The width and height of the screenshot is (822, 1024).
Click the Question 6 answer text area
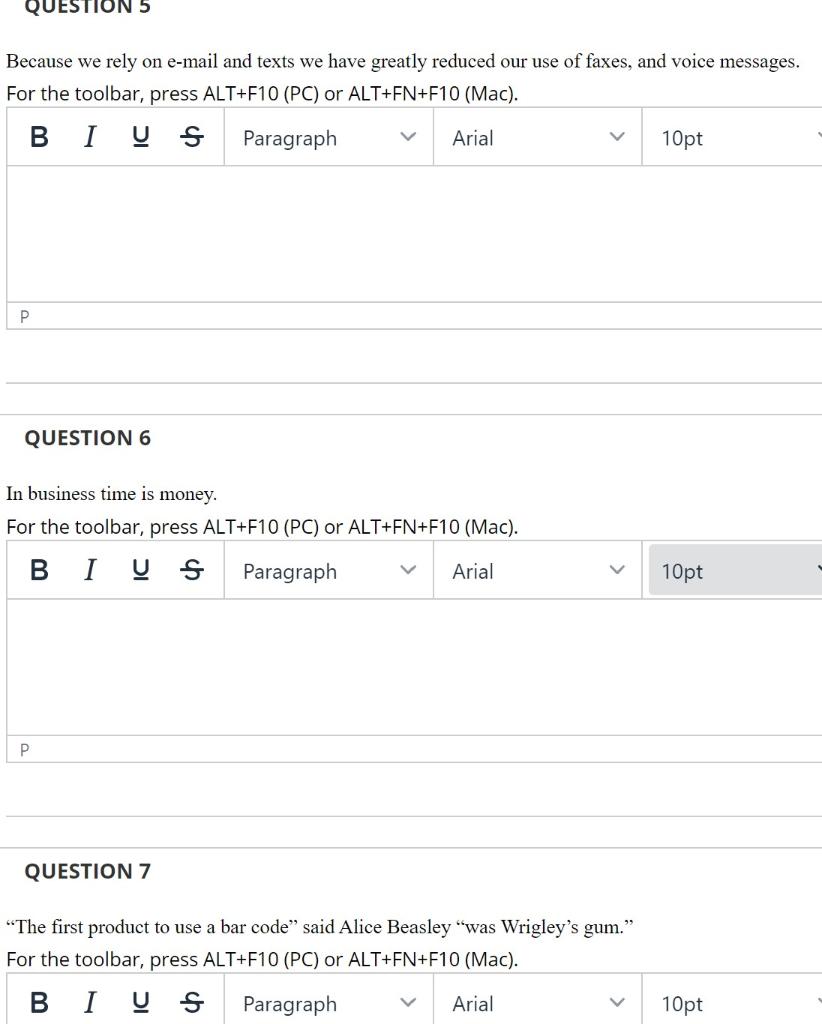(414, 667)
